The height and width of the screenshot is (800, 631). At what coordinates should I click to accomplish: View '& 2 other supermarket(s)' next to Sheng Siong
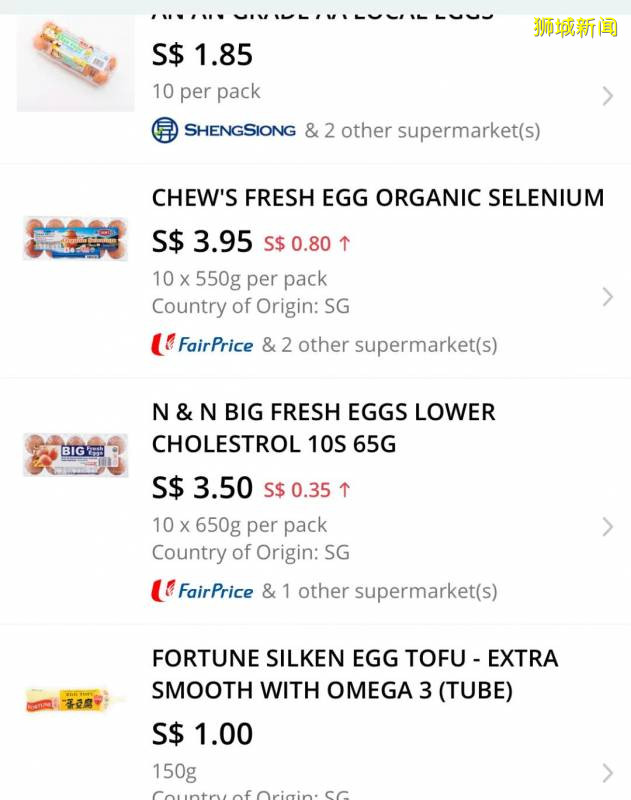(x=422, y=130)
